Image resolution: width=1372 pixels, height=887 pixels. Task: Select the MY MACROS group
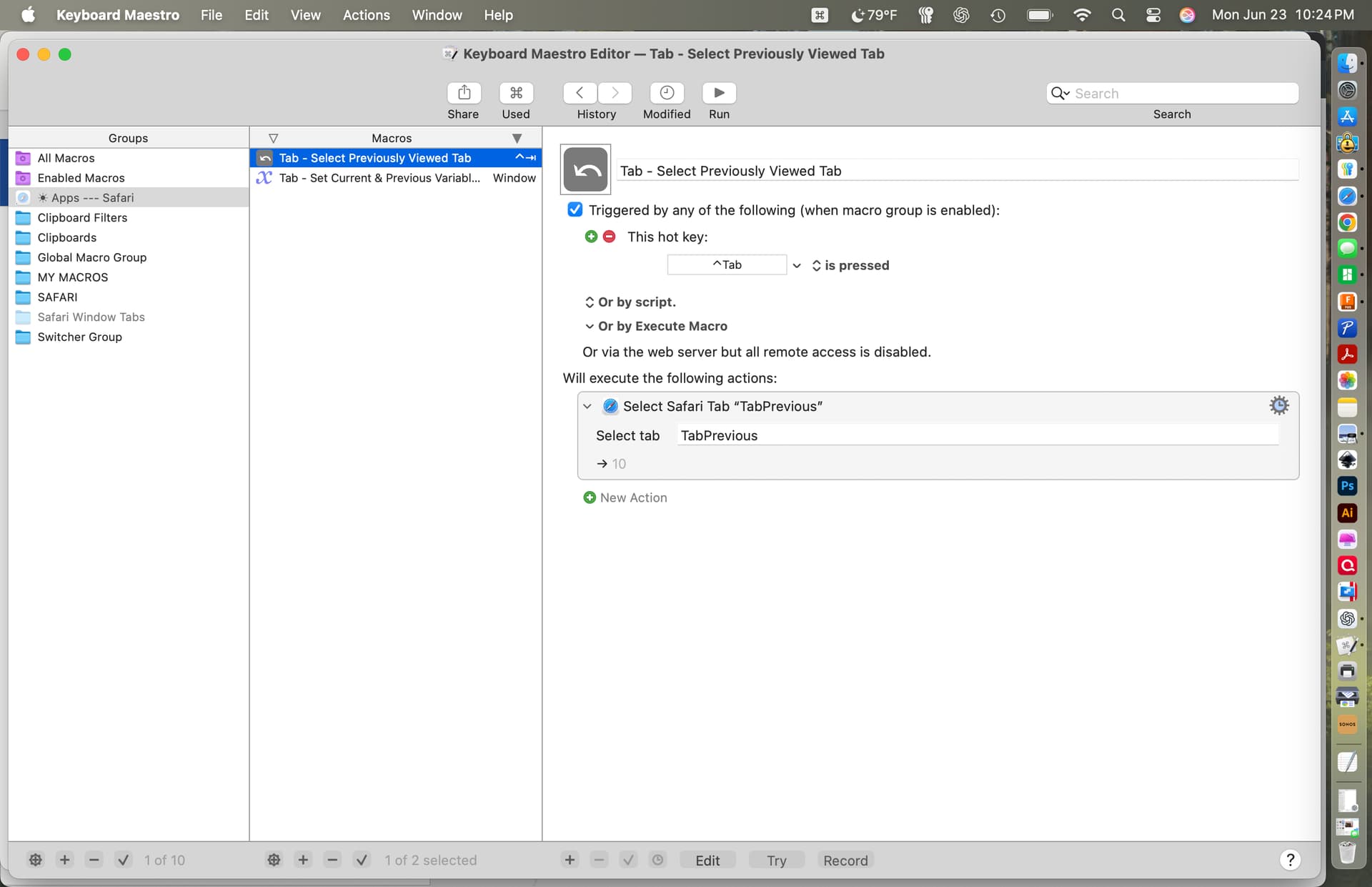click(129, 277)
